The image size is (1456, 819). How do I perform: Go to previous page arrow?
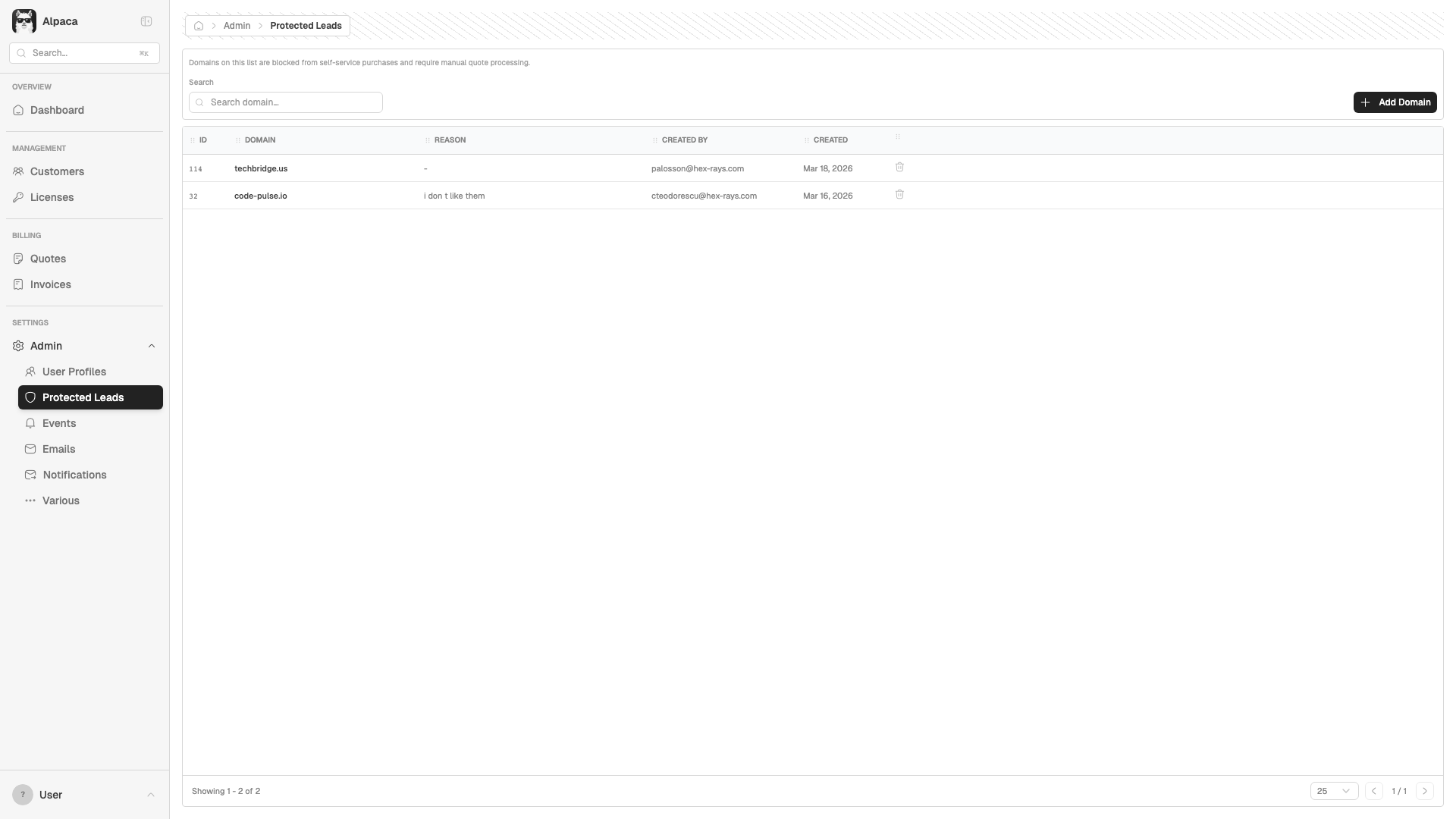1374,791
